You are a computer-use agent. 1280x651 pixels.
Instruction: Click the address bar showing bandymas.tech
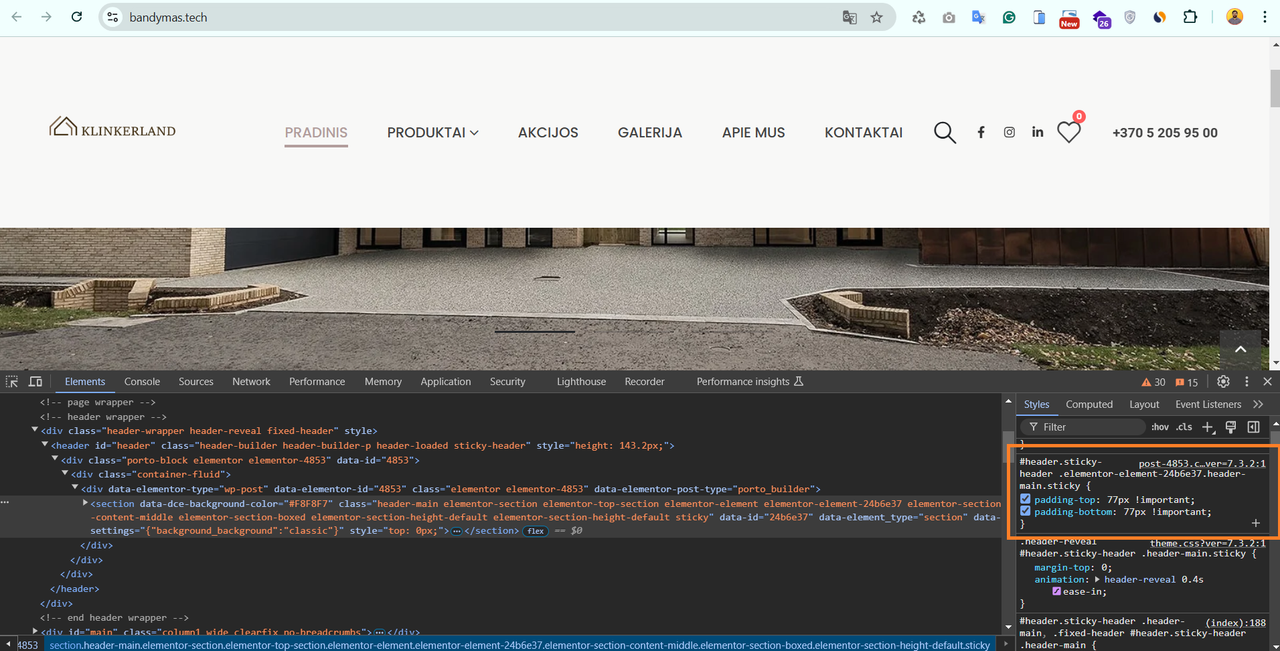click(x=495, y=17)
